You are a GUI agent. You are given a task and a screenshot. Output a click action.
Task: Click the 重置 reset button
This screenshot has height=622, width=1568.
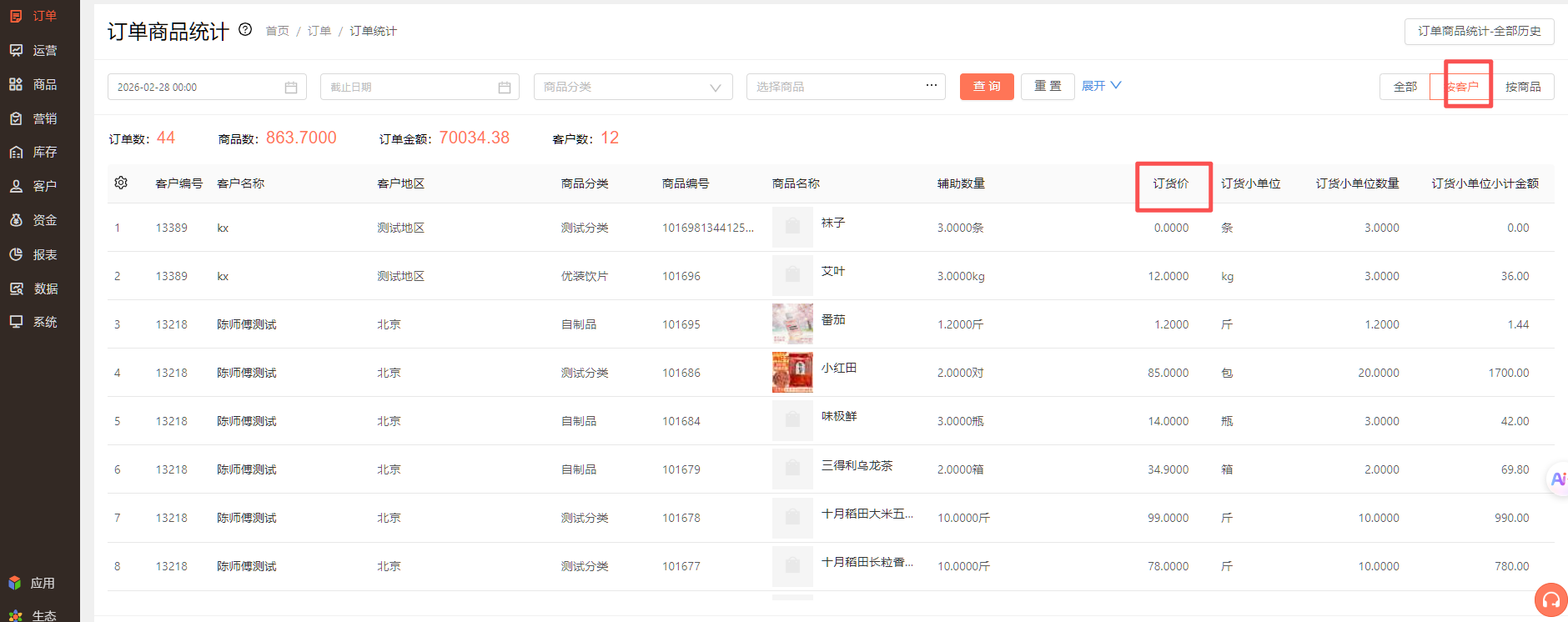1048,87
